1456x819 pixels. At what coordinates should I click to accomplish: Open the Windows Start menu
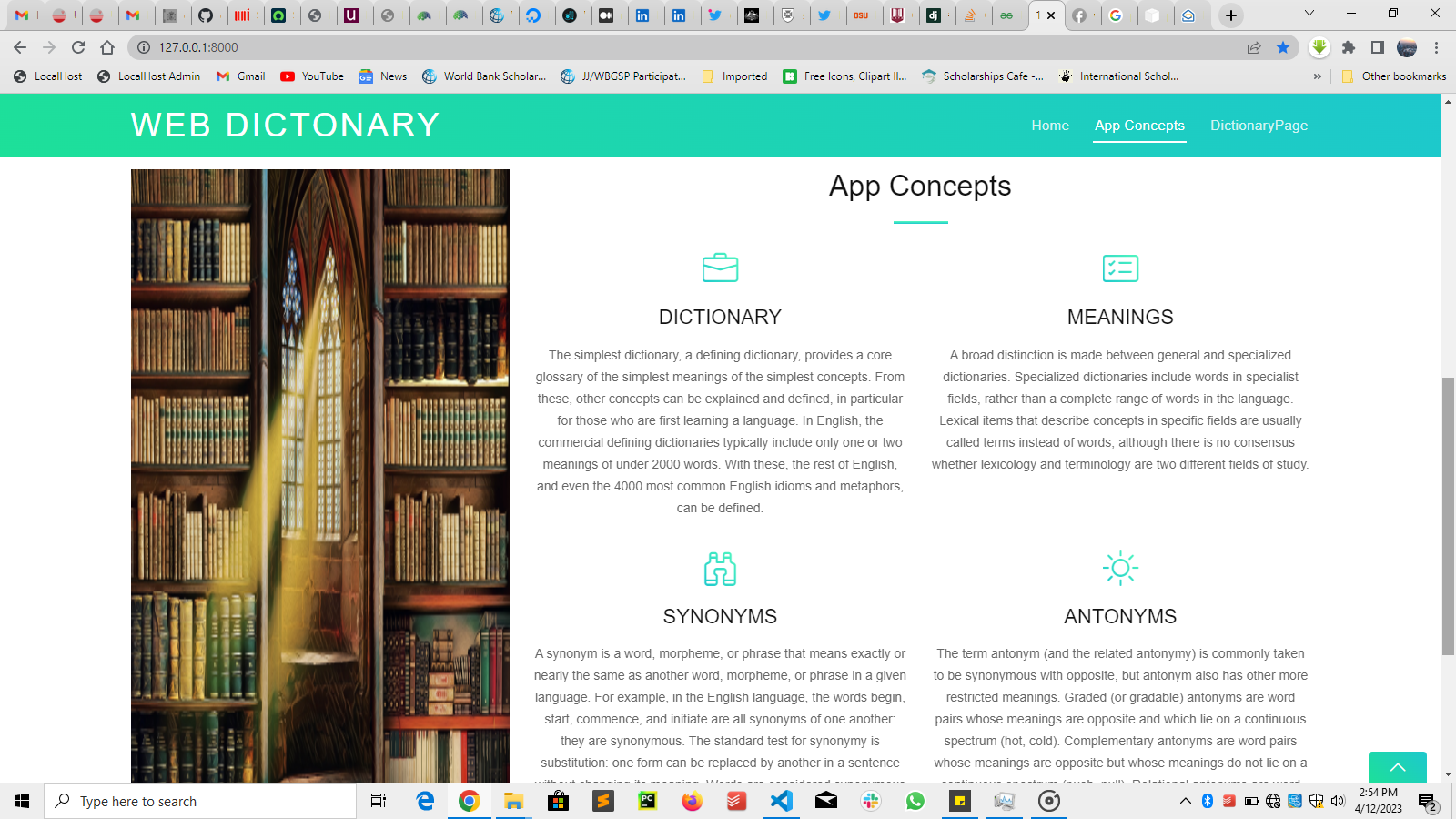click(22, 801)
